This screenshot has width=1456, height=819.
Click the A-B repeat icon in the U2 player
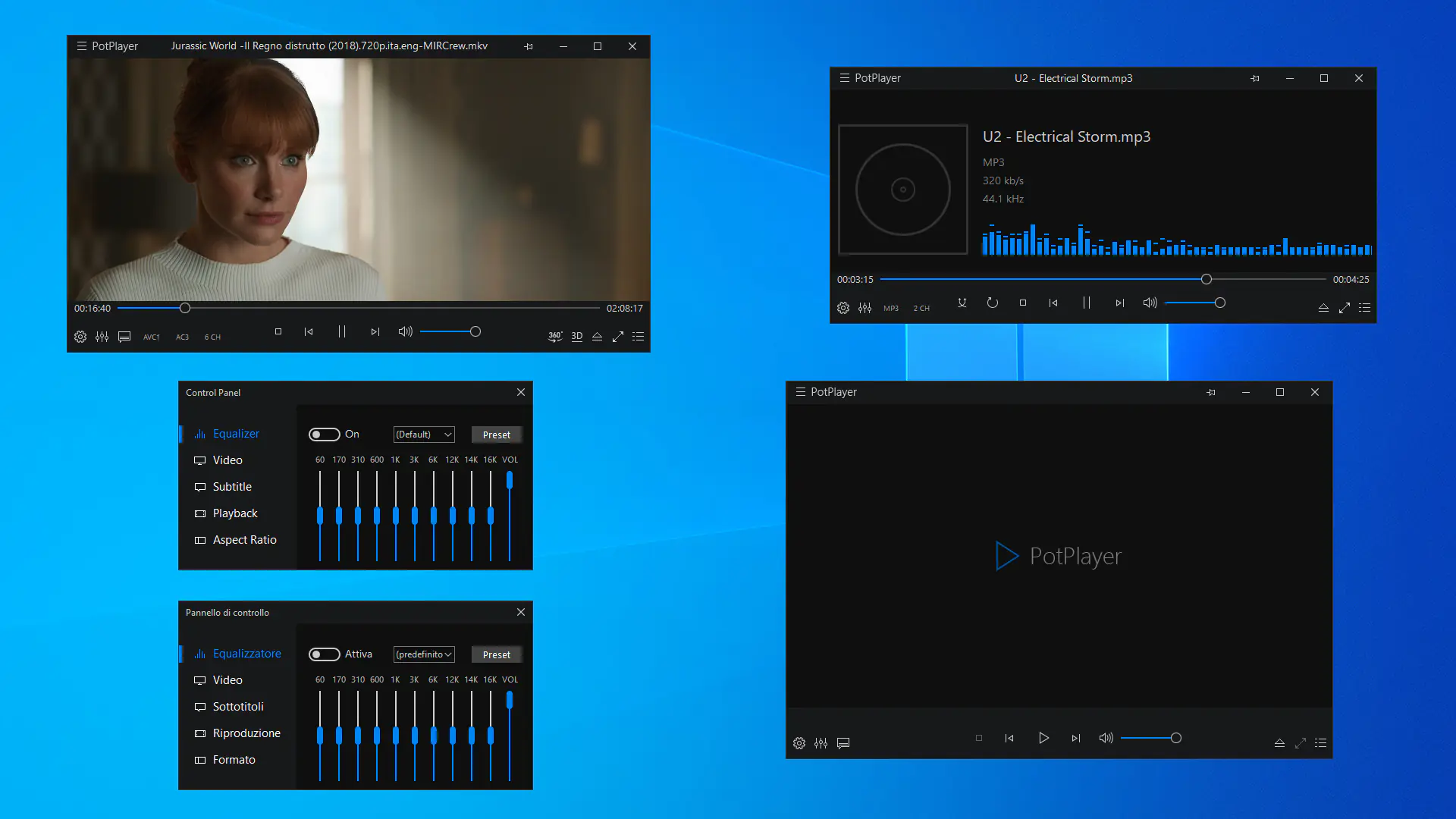pyautogui.click(x=962, y=303)
